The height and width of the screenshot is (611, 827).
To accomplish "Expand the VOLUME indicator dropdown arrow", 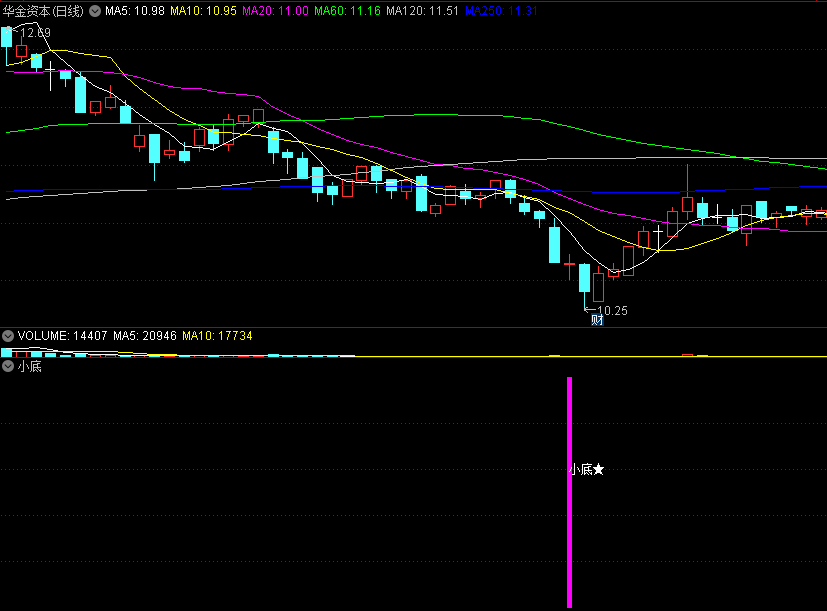I will 8,336.
